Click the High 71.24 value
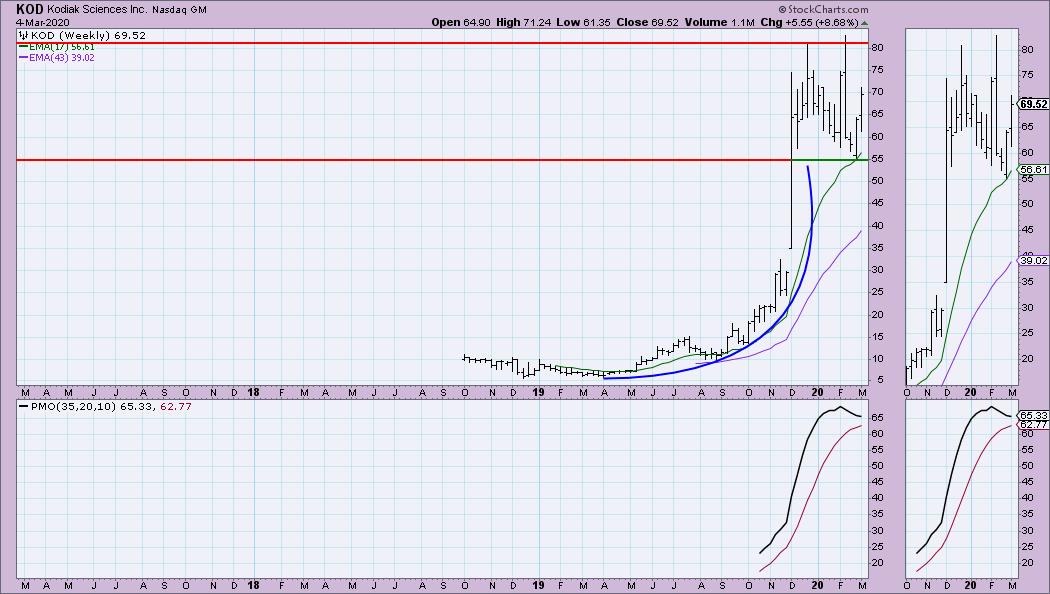 tap(523, 22)
